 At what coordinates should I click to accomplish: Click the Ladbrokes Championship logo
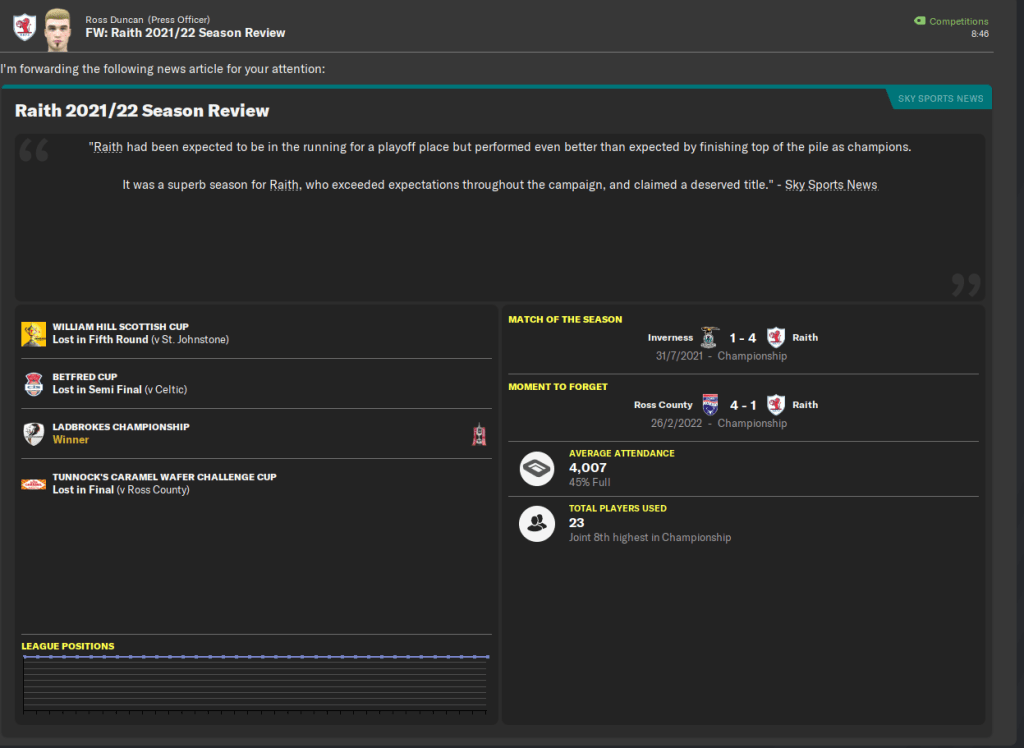pos(34,434)
